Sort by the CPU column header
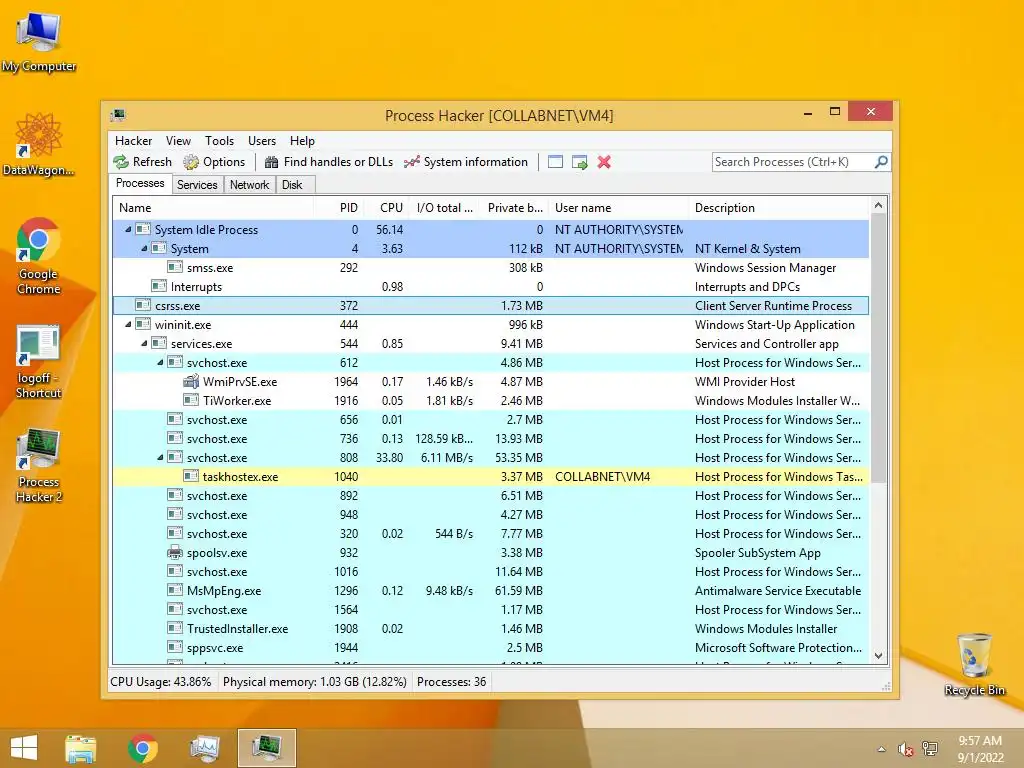The image size is (1024, 768). (386, 208)
